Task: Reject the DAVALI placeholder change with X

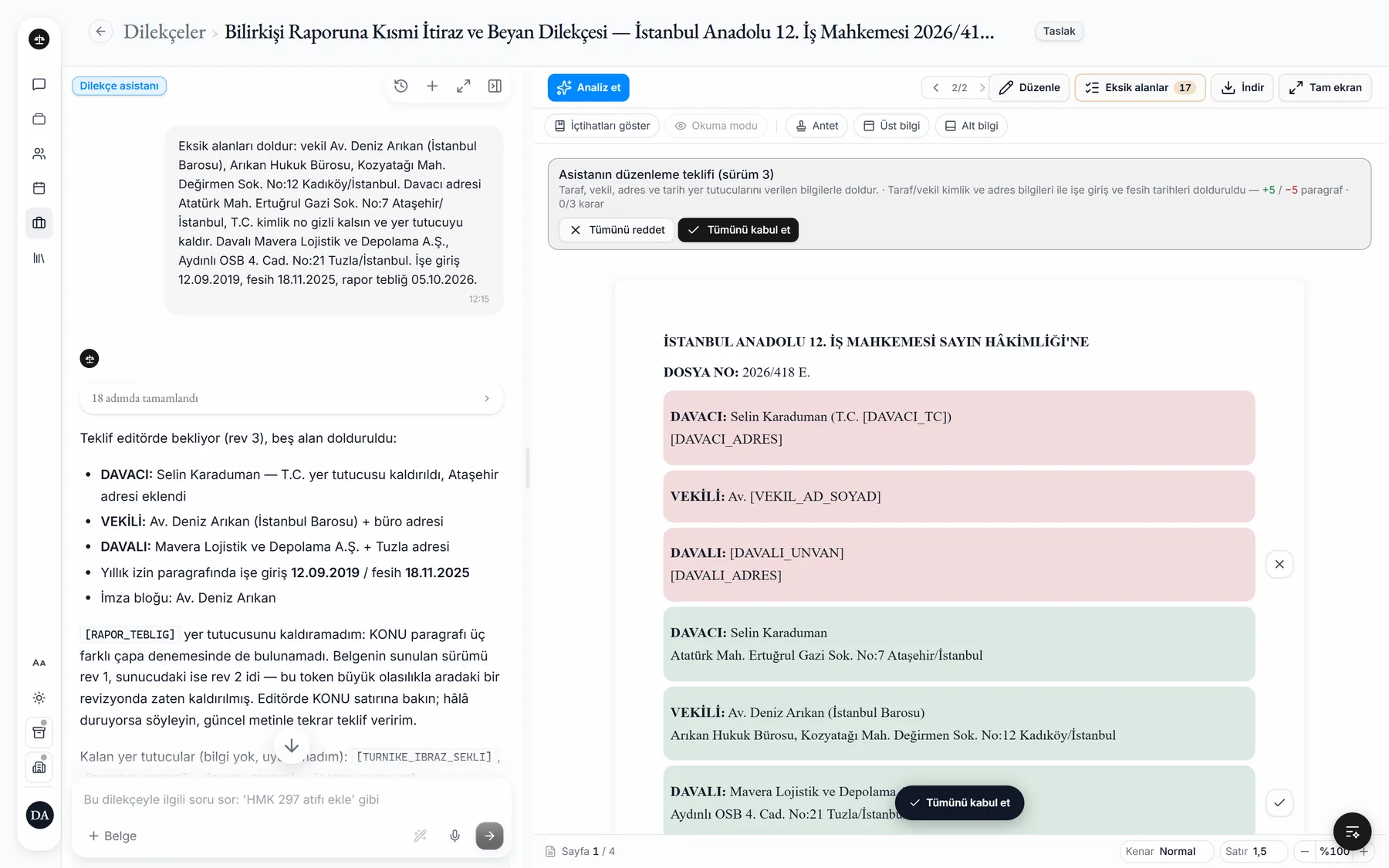Action: point(1279,564)
